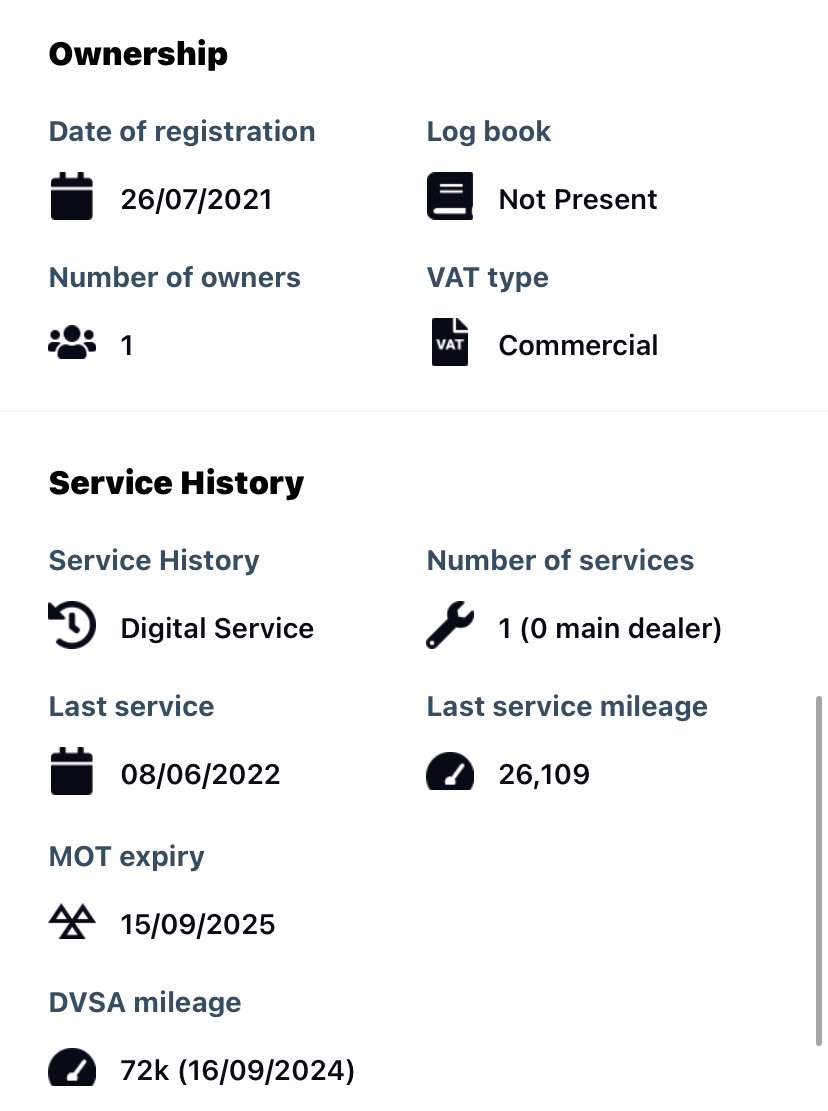Select the Service History section heading
828x1111 pixels.
pos(176,483)
